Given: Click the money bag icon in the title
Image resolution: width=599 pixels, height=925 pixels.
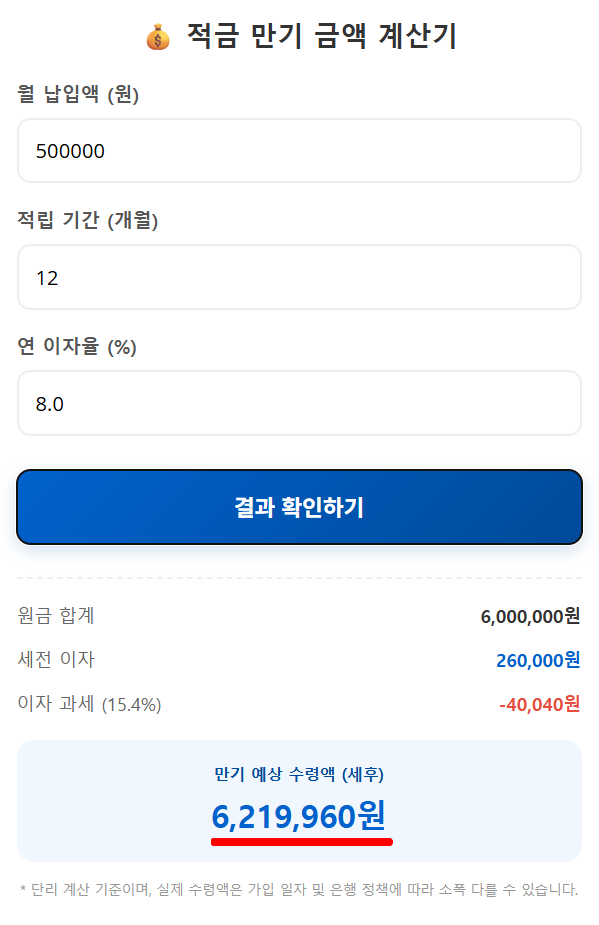Looking at the screenshot, I should (x=158, y=34).
